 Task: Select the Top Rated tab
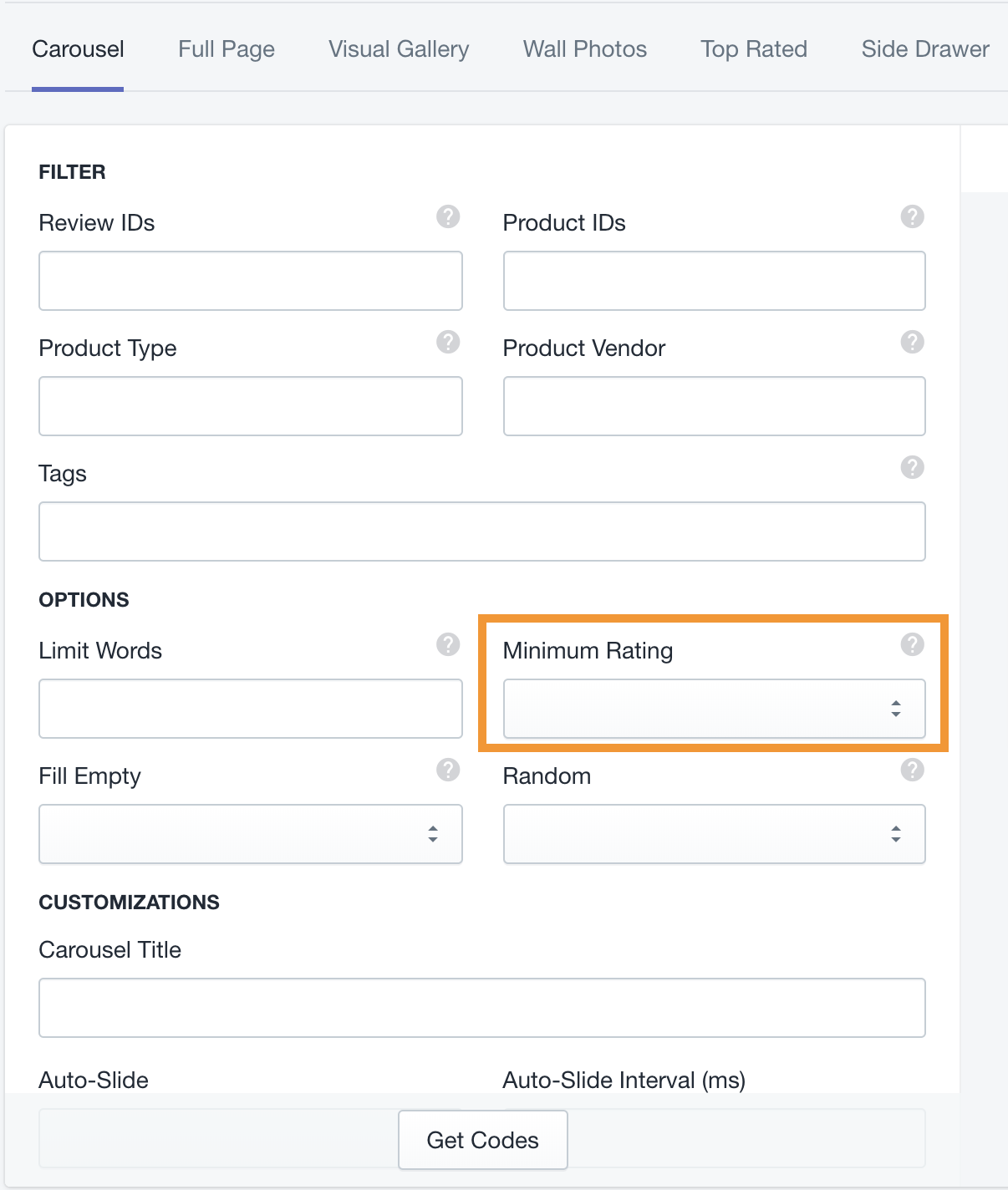pyautogui.click(x=754, y=49)
